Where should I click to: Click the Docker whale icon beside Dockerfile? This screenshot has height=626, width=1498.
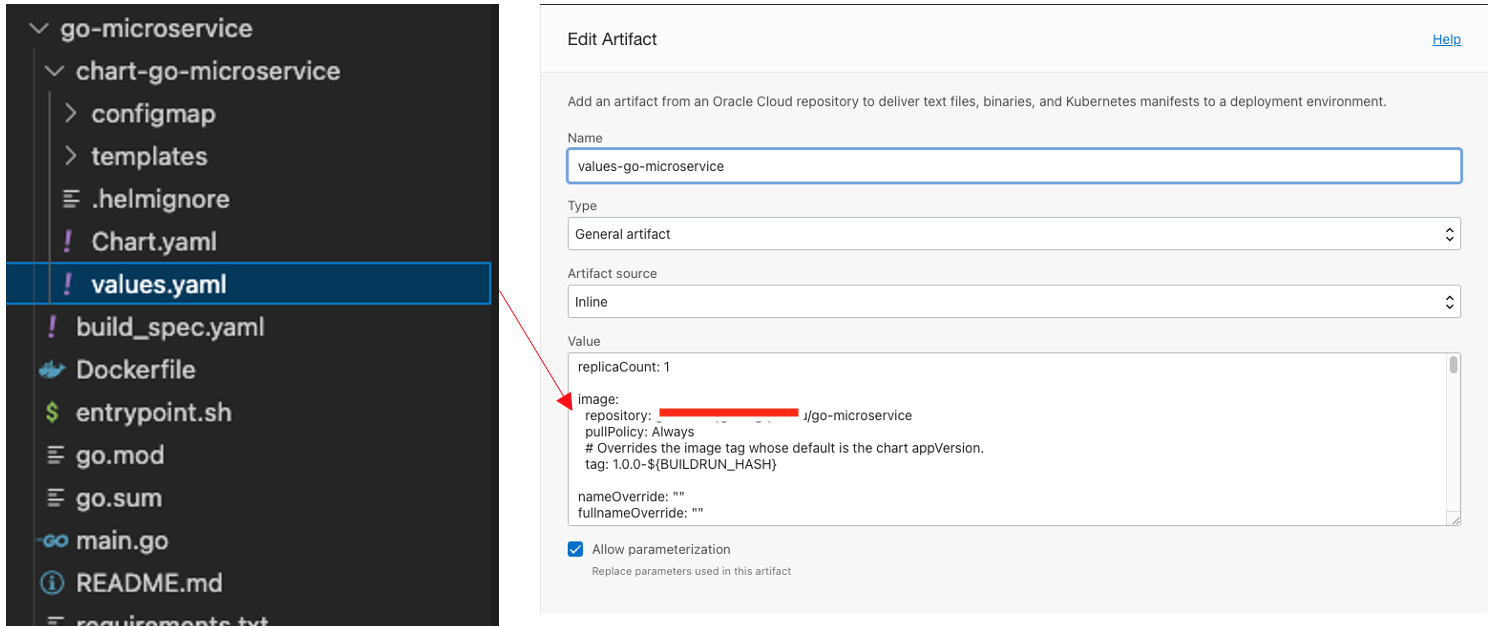tap(52, 370)
